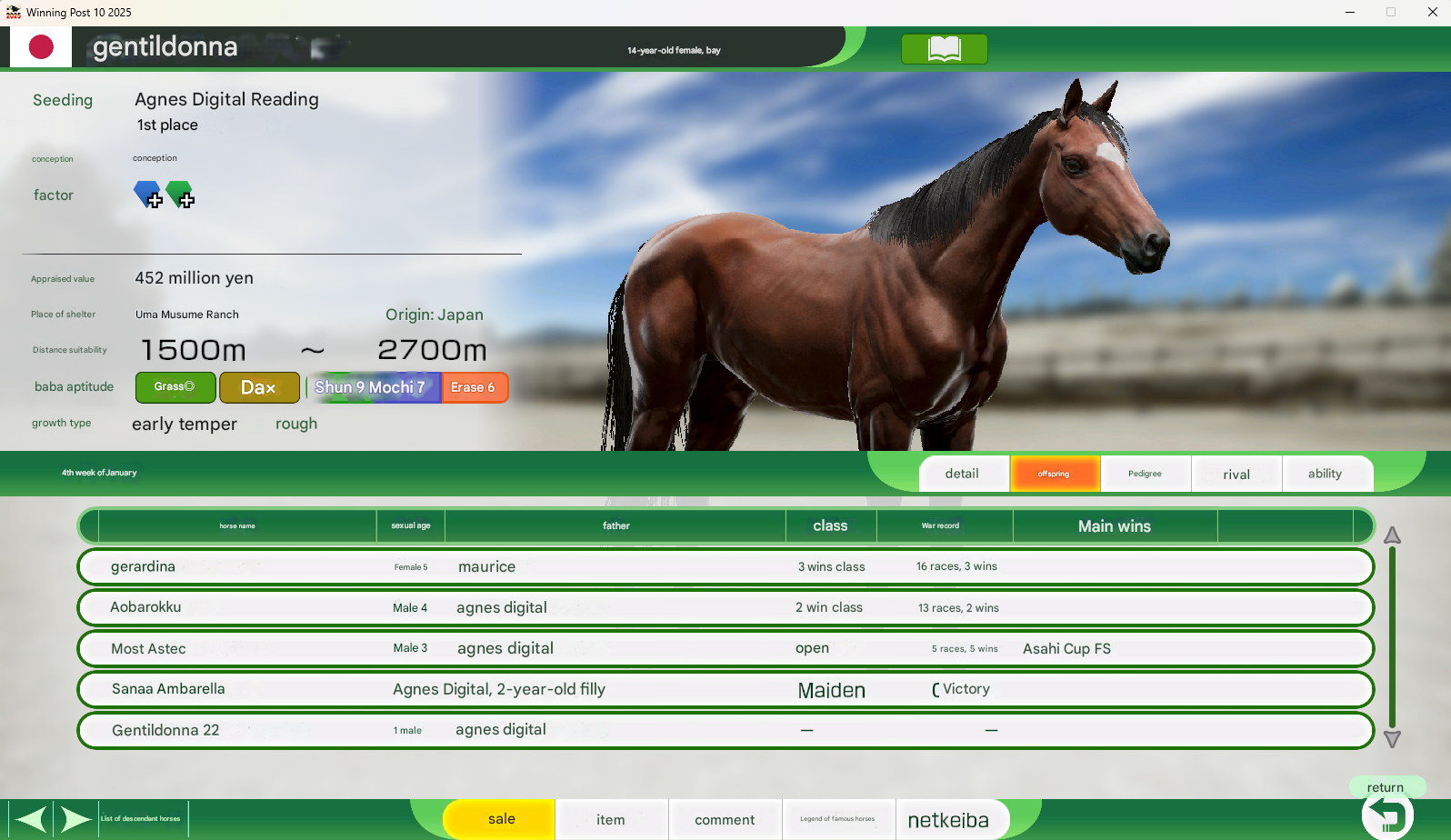Select the blue factor gem icon
1451x840 pixels.
coord(148,195)
